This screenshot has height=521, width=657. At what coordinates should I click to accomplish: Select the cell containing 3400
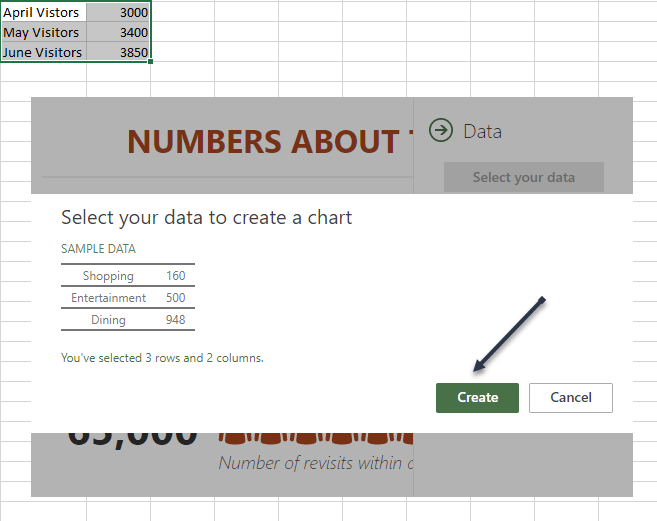pyautogui.click(x=118, y=32)
